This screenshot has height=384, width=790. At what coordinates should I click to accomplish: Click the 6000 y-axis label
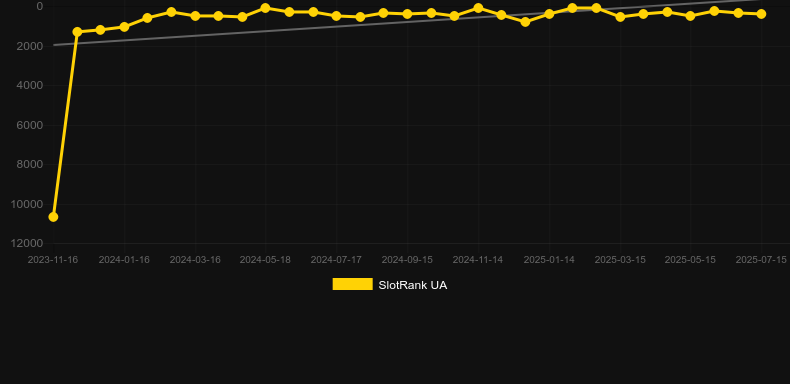tap(30, 125)
